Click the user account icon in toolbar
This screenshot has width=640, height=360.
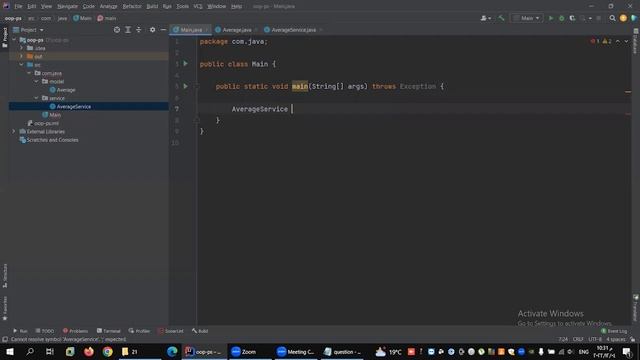[485, 18]
